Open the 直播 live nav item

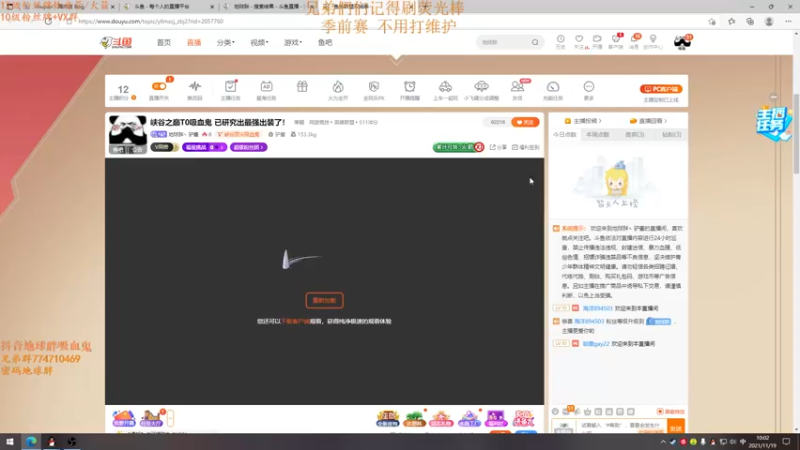click(x=194, y=42)
